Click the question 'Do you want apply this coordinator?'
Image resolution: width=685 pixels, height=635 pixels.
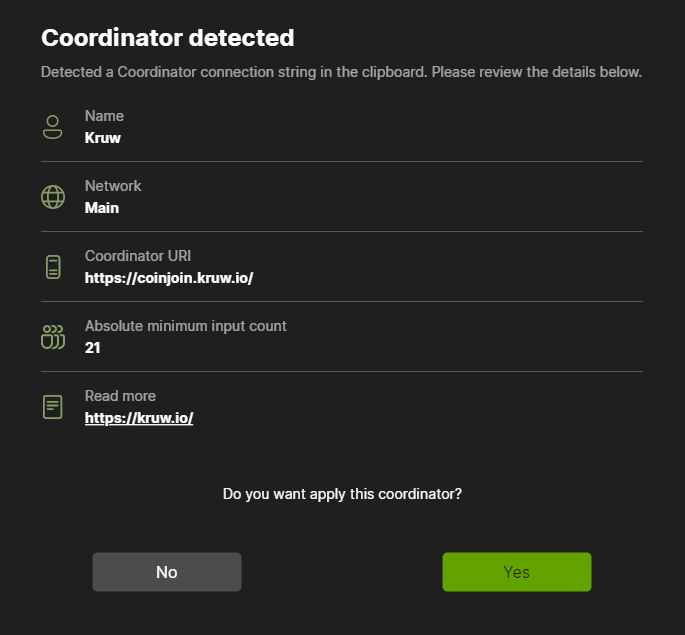coord(342,494)
